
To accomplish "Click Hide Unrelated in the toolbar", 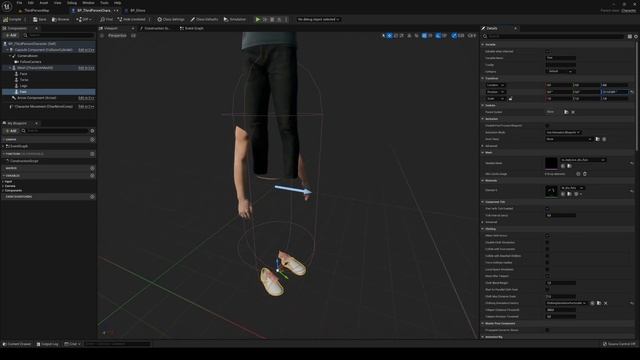I will (131, 19).
